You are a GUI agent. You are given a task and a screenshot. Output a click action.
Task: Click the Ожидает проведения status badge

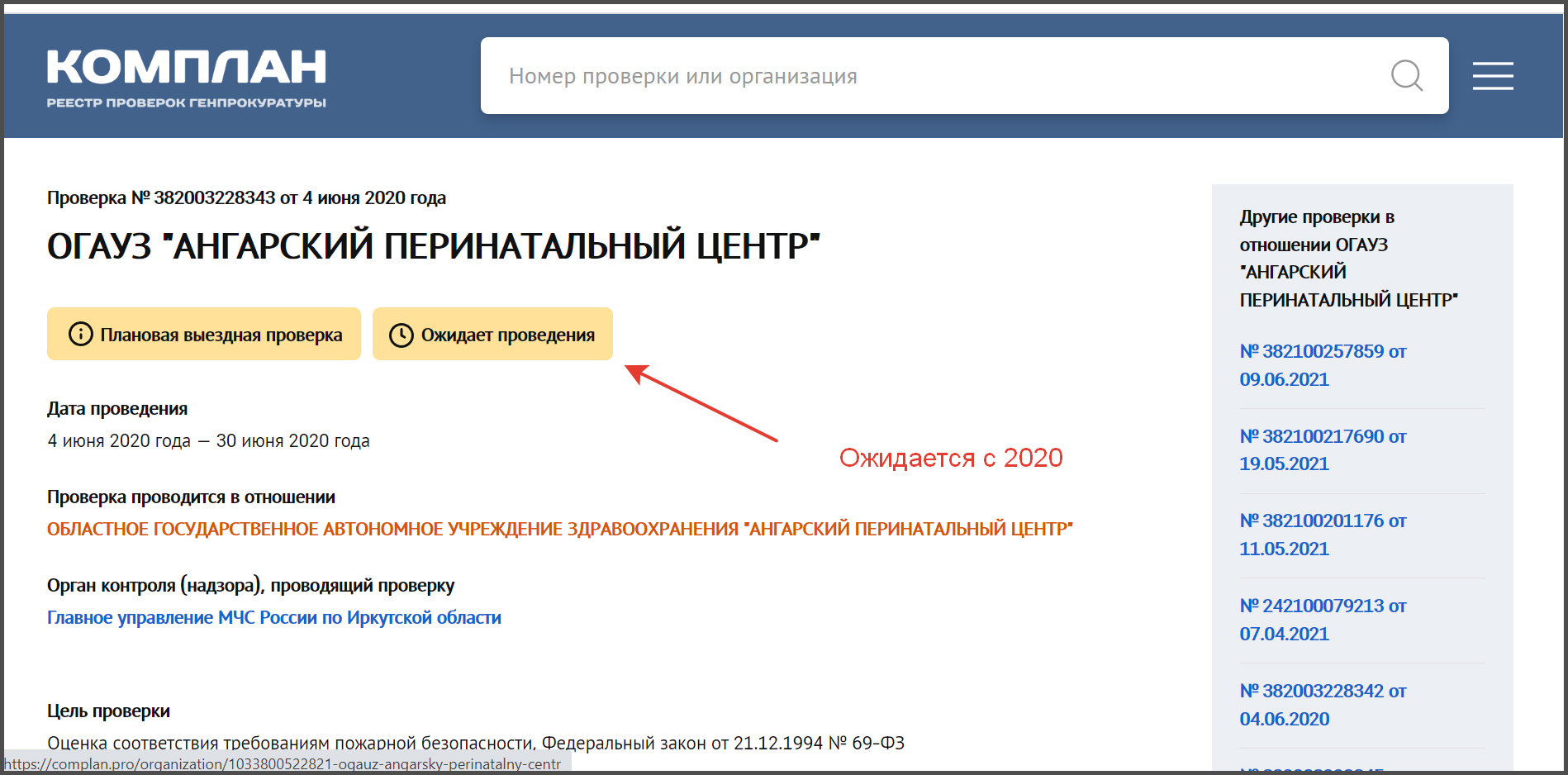pyautogui.click(x=492, y=334)
